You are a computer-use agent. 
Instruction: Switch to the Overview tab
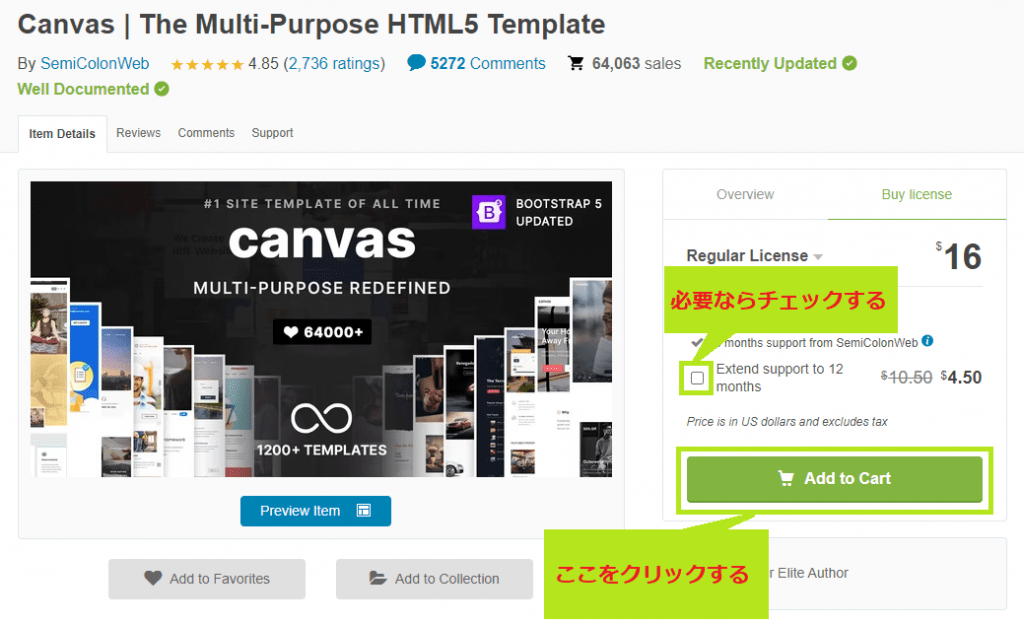[x=745, y=195]
